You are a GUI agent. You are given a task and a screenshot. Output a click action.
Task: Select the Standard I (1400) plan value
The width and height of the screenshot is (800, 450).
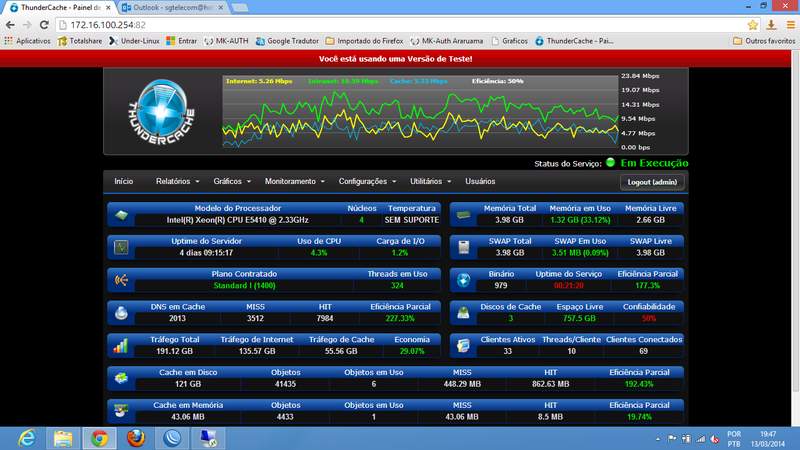point(244,286)
